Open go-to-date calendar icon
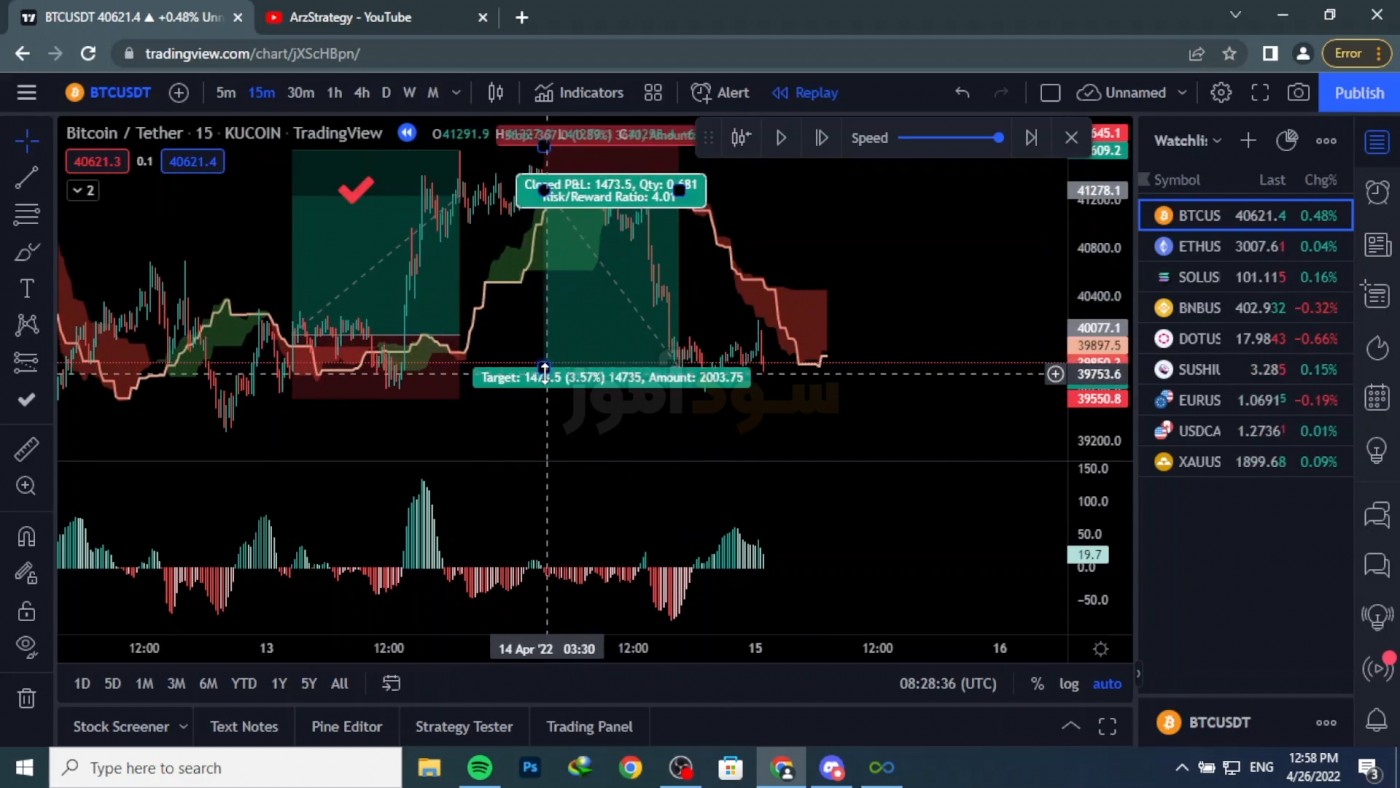Screen dimensions: 1400x788 point(391,684)
